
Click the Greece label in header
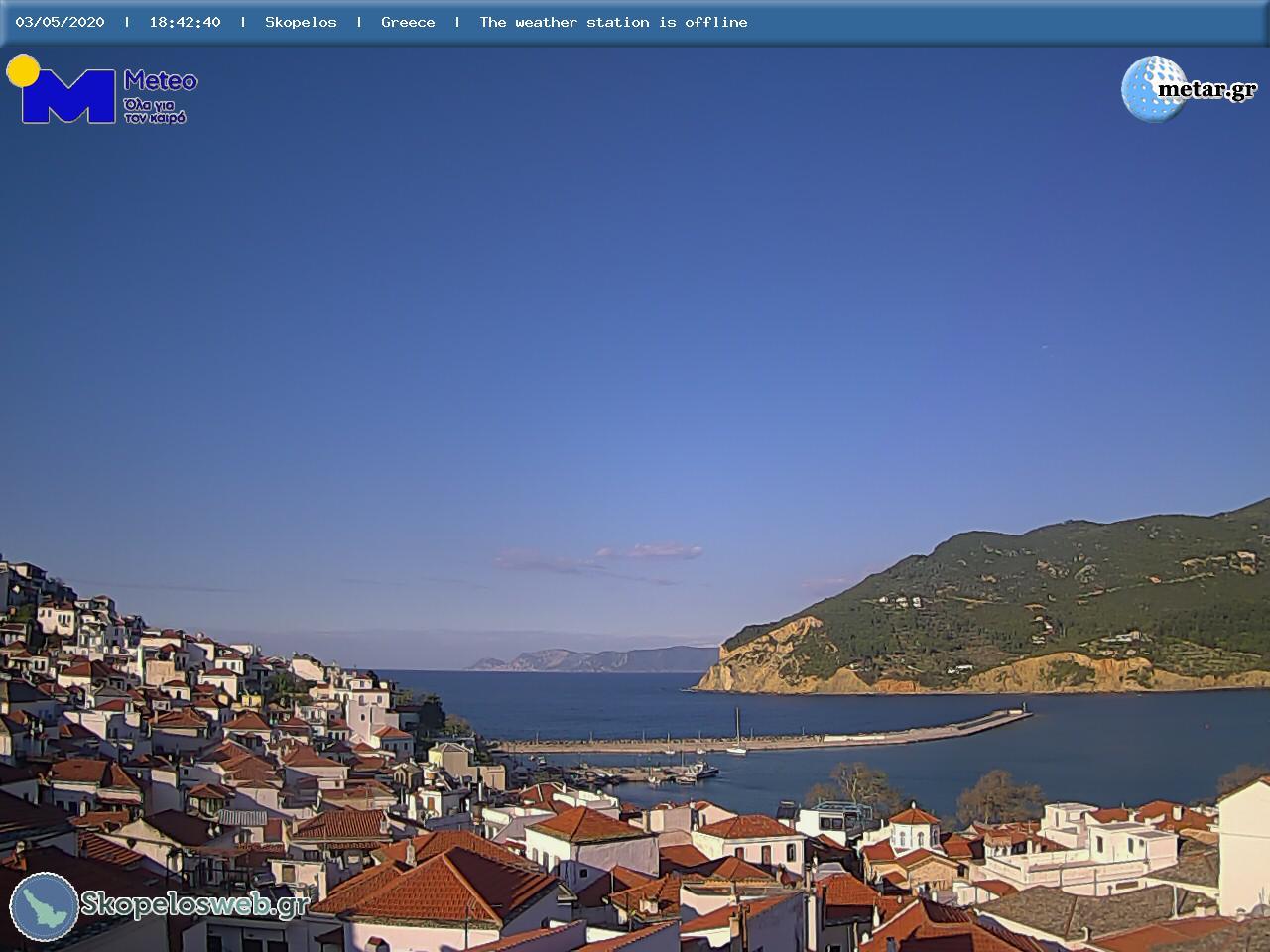[408, 22]
